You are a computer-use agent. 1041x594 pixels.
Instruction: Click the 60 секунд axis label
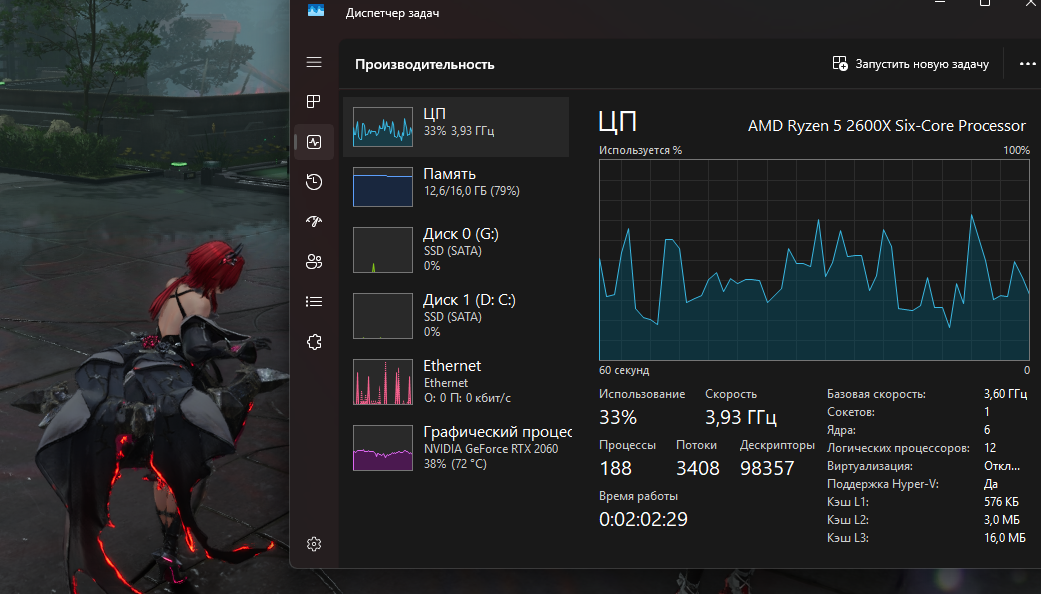(x=624, y=370)
